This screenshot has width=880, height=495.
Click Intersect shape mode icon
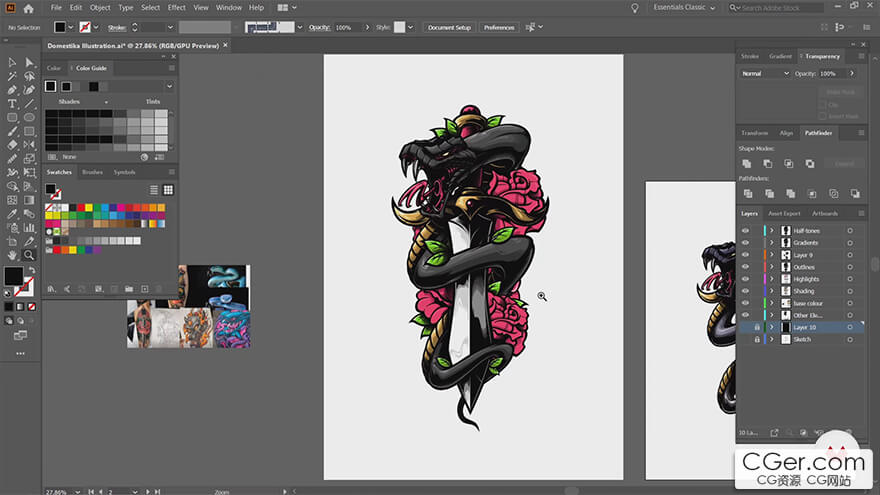pos(789,164)
